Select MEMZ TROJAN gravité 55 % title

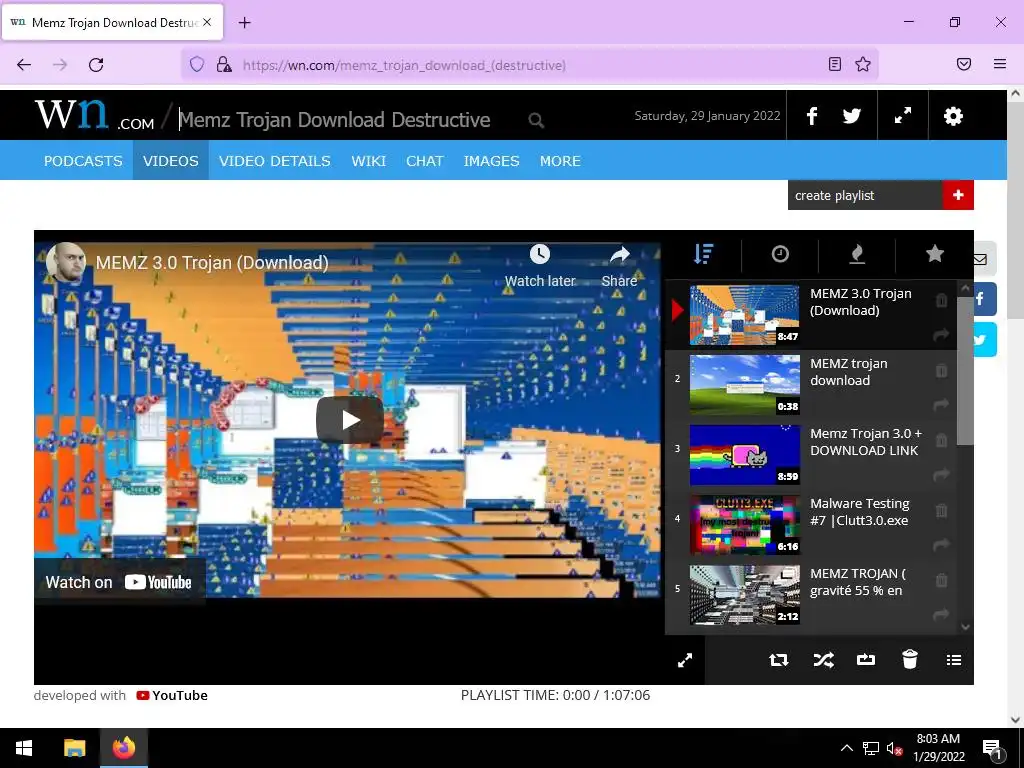[858, 582]
